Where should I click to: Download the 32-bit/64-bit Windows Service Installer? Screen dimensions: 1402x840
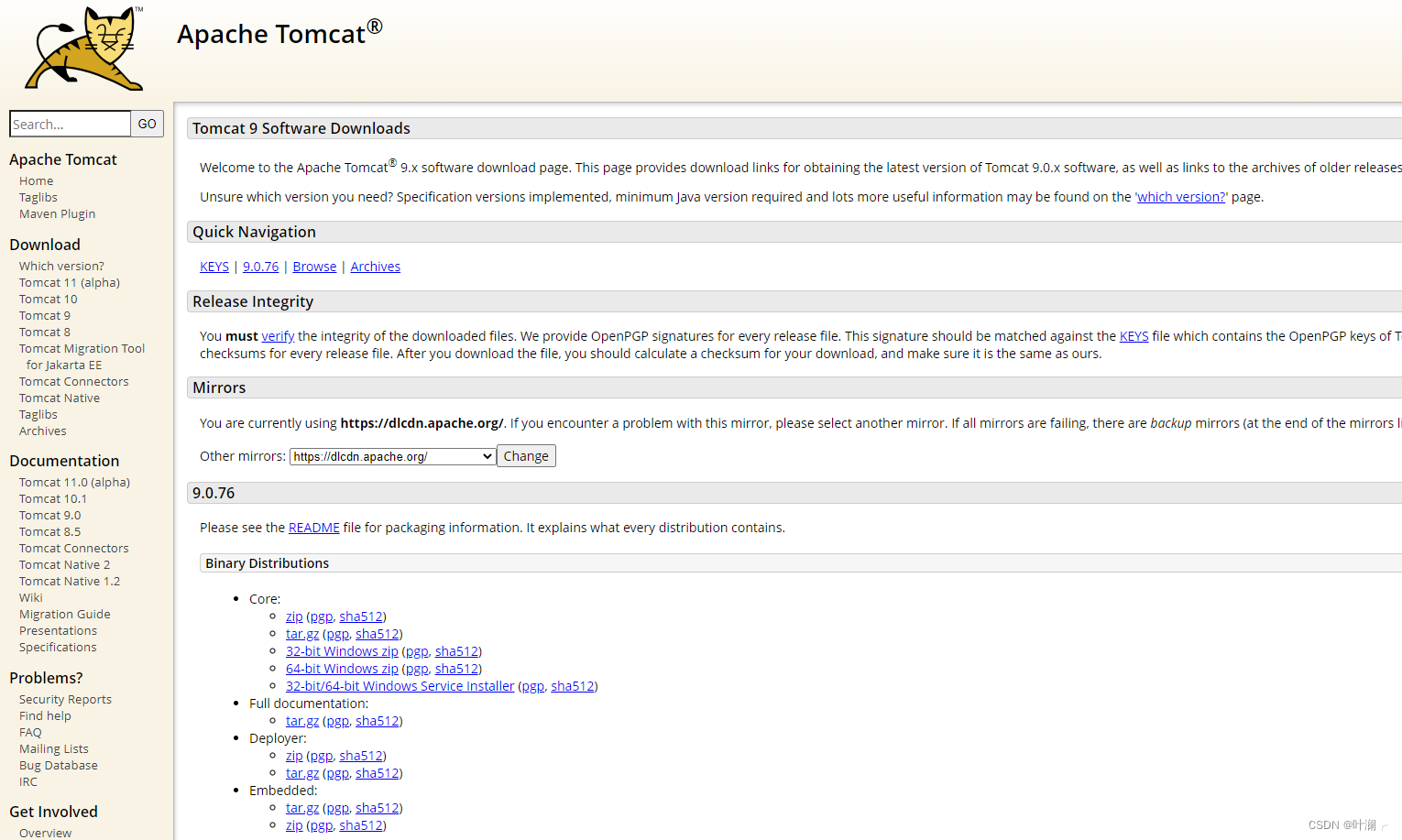point(400,685)
